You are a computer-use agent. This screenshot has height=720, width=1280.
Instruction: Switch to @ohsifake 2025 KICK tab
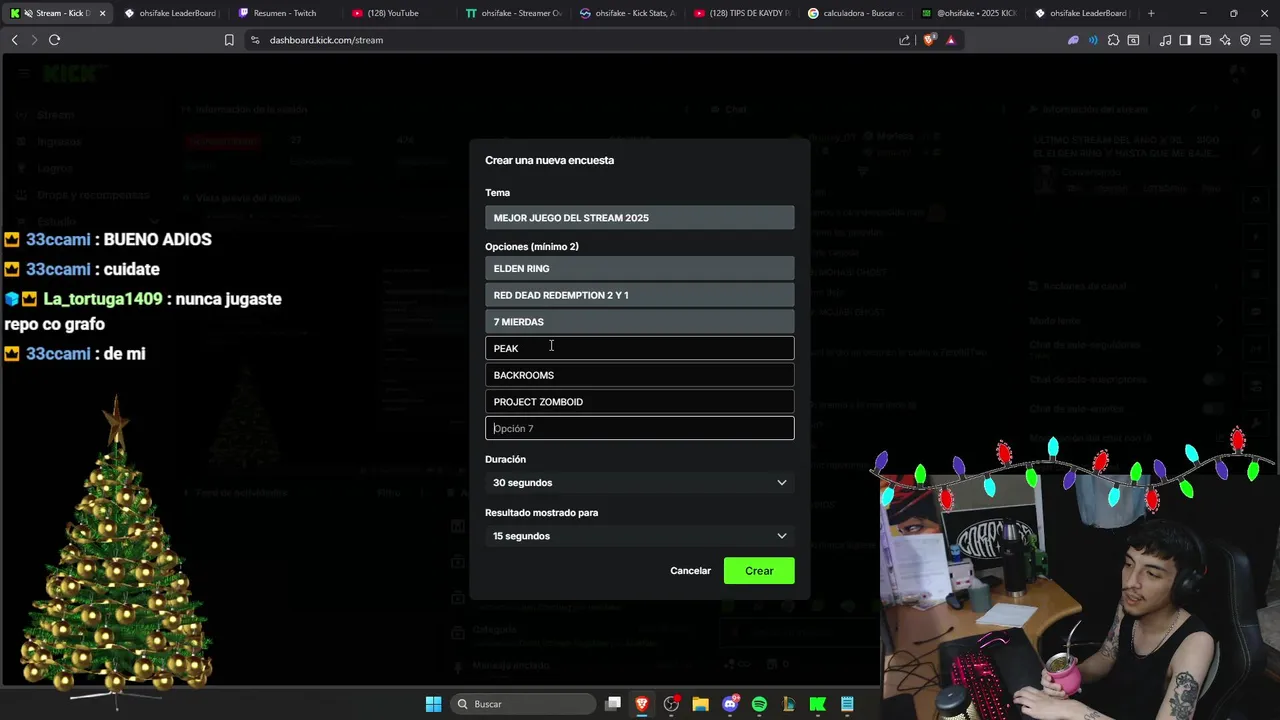click(x=970, y=13)
